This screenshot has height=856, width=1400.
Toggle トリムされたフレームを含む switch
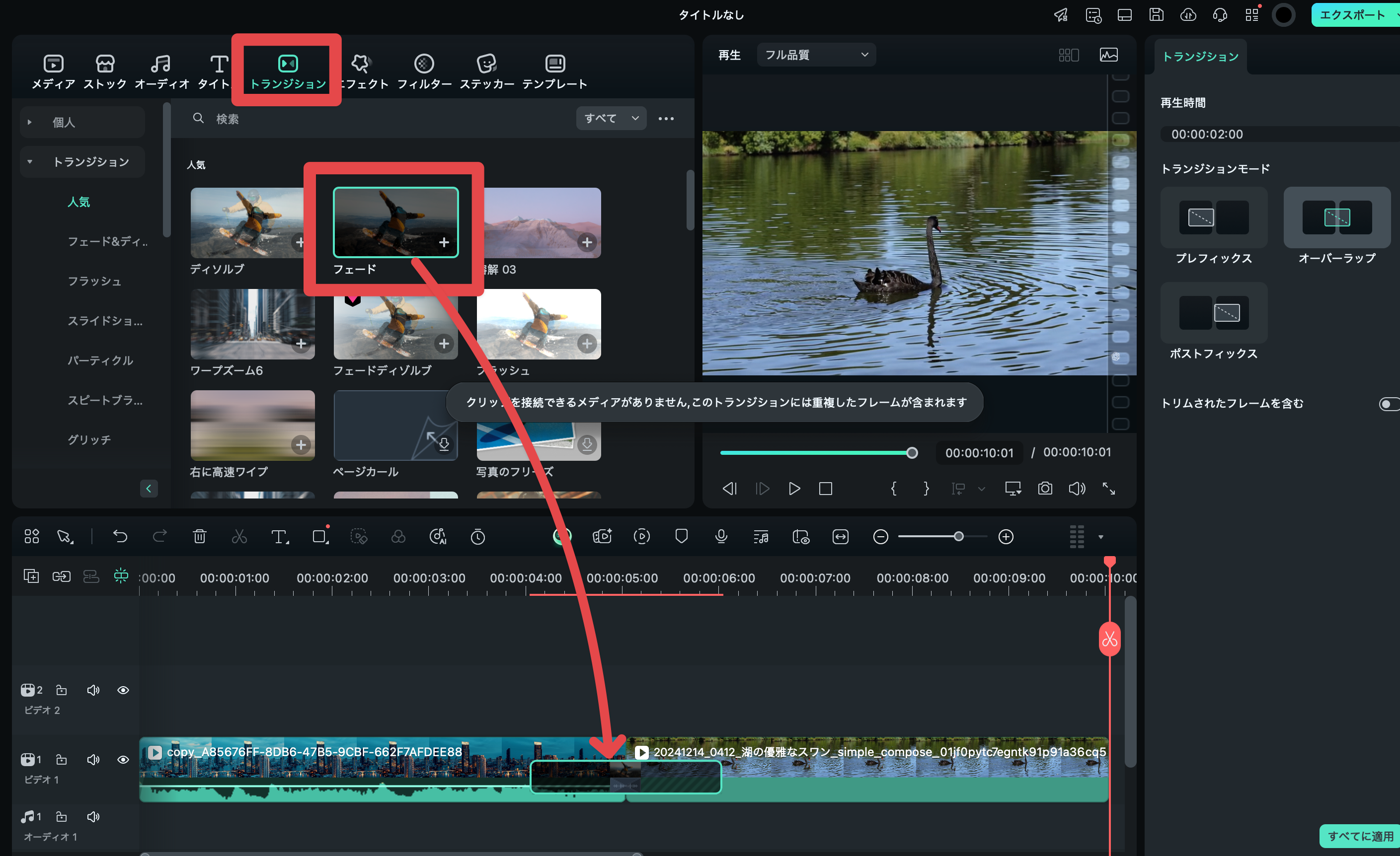click(x=1389, y=404)
